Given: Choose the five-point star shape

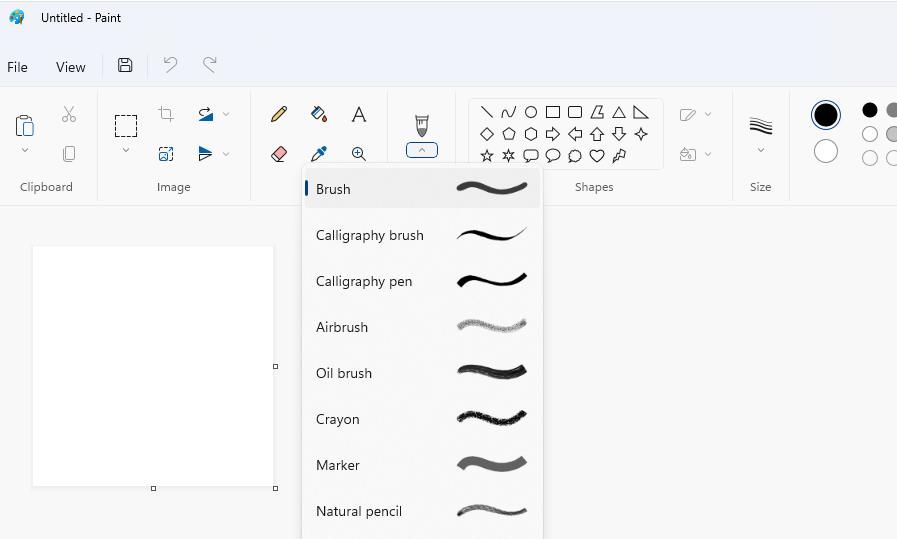Looking at the screenshot, I should pyautogui.click(x=487, y=156).
